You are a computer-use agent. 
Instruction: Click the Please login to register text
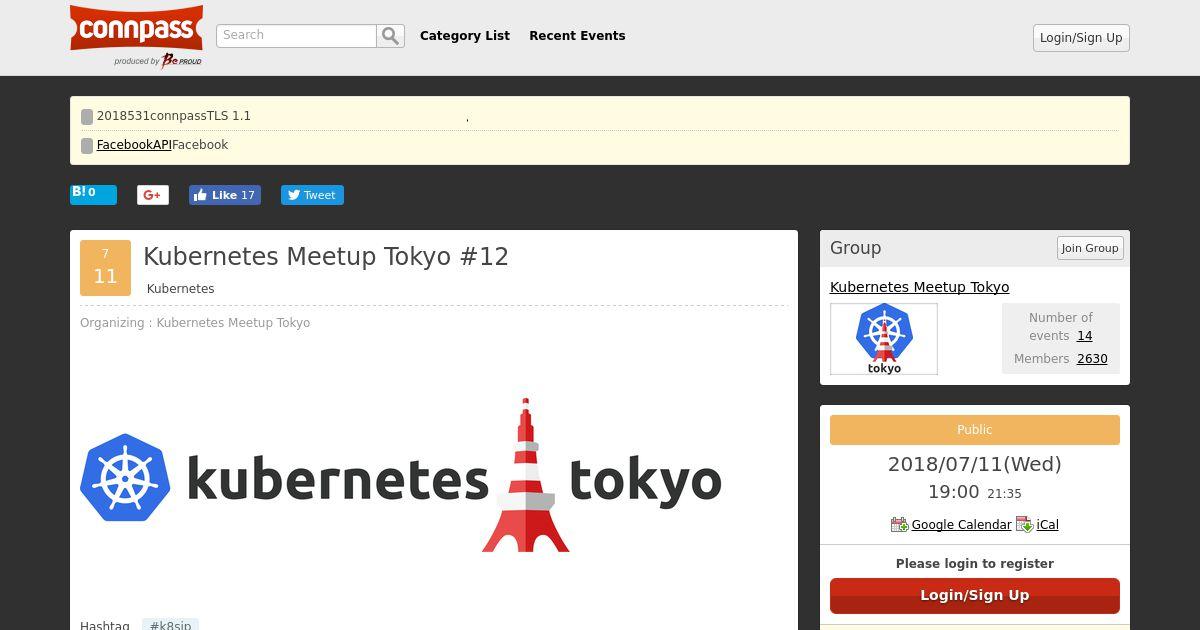(x=975, y=564)
